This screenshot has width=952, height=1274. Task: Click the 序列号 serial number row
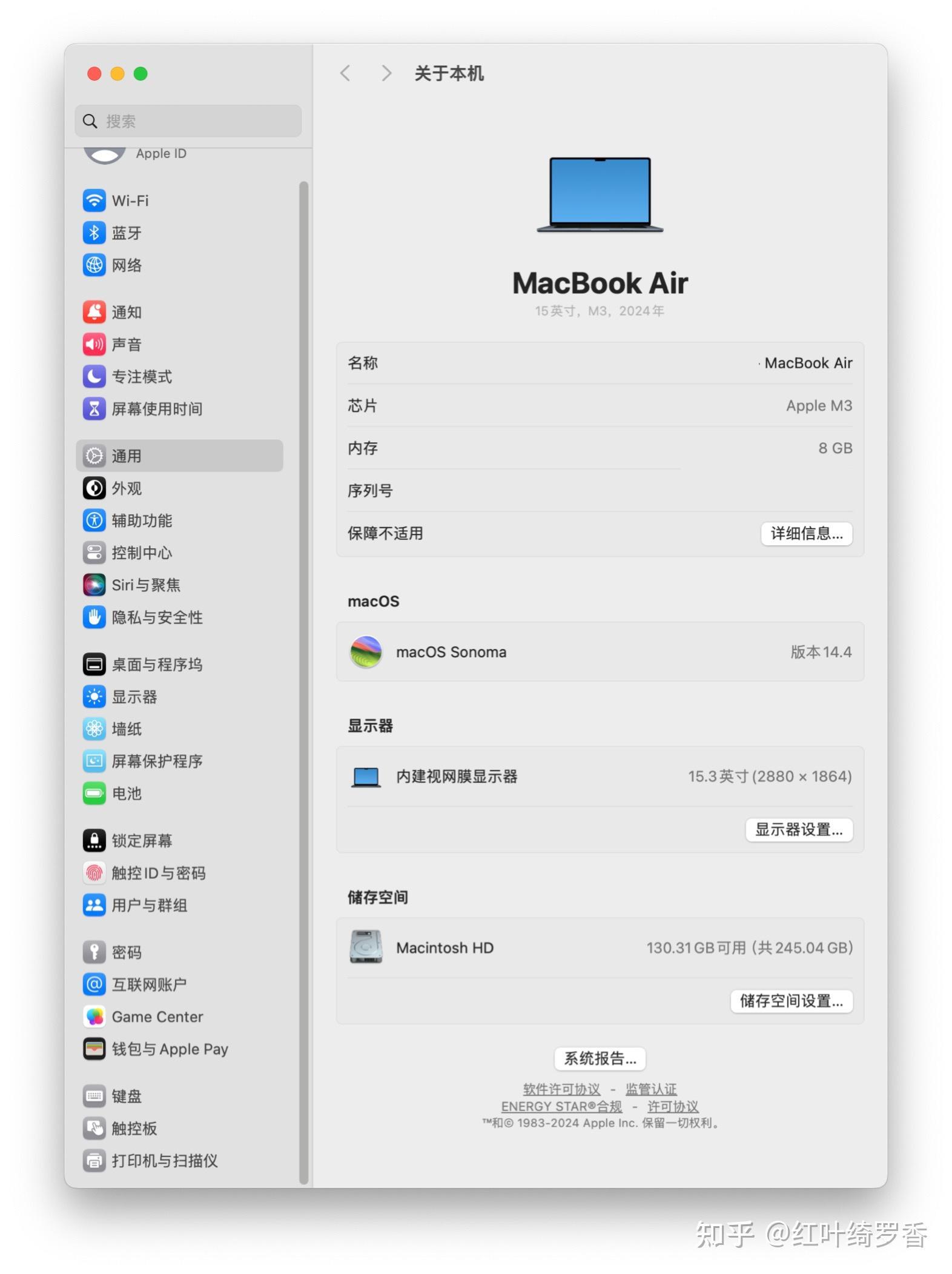point(600,490)
